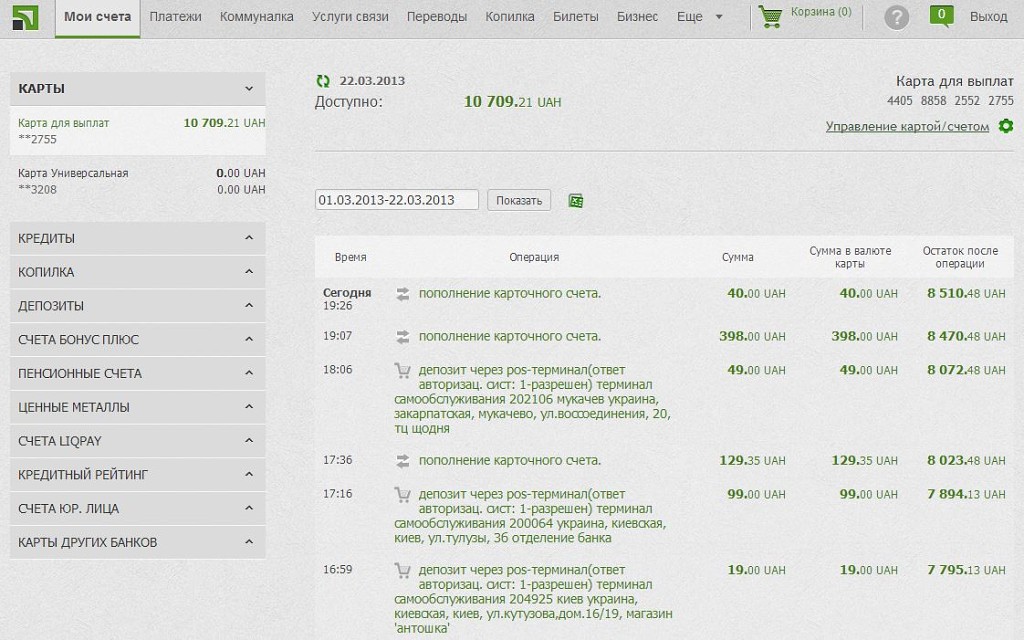Click the card management gear icon
The width and height of the screenshot is (1024, 640).
click(1006, 126)
